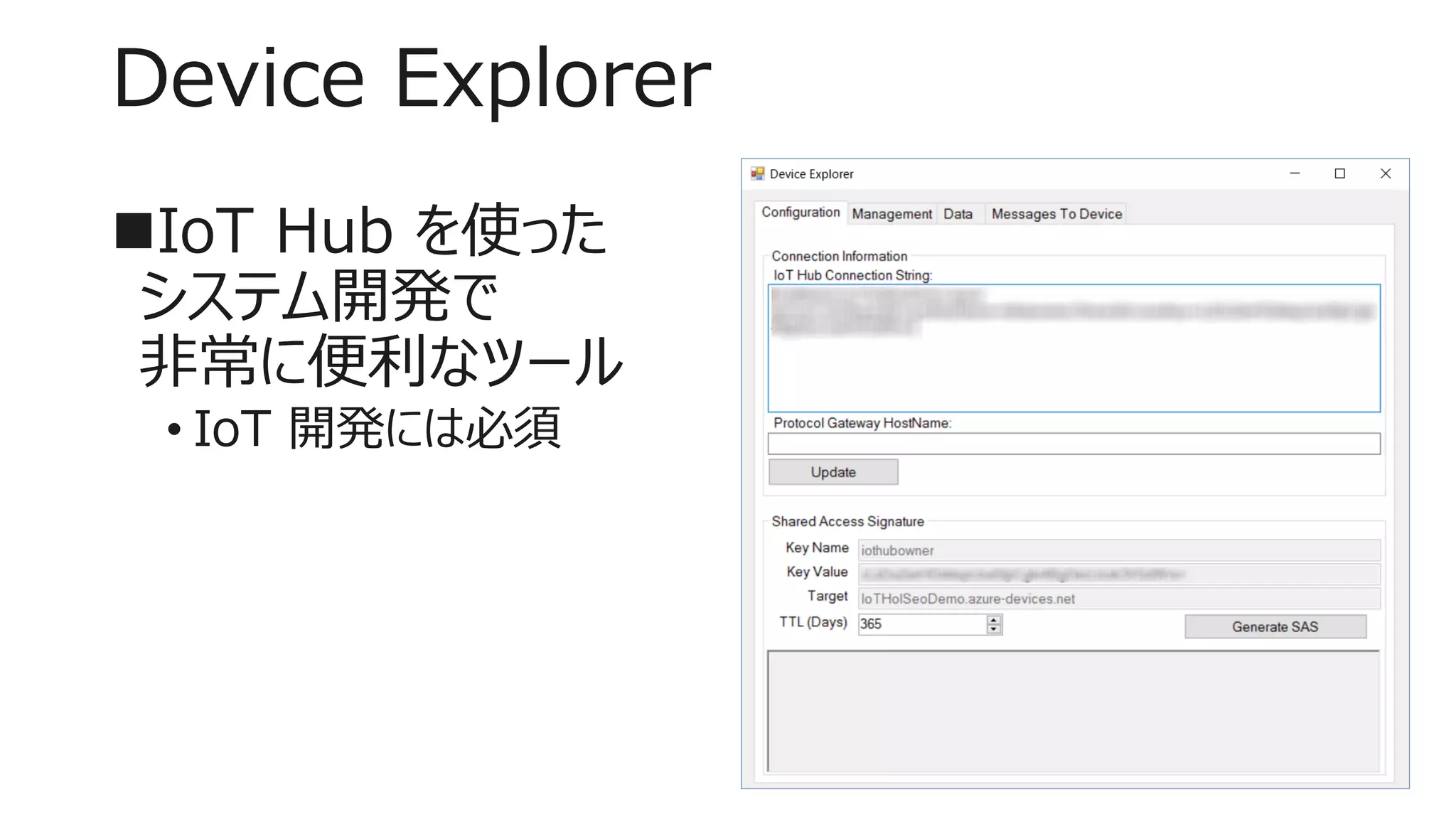Click the 'Shared Access Signature' group label

point(847,521)
